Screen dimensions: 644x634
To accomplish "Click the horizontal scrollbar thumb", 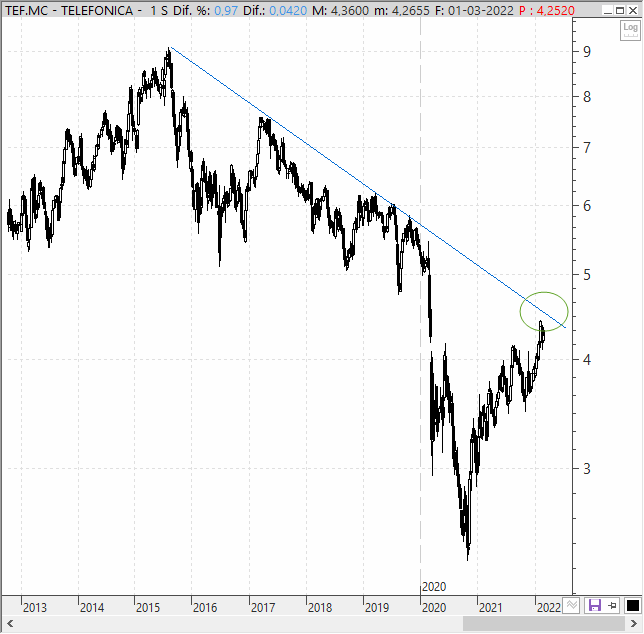I will coord(544,624).
